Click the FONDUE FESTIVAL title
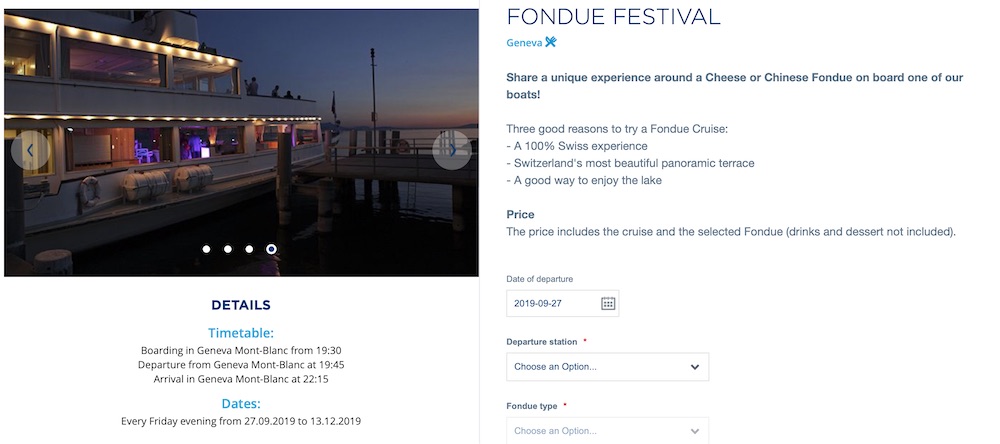This screenshot has width=1000, height=444. 613,16
